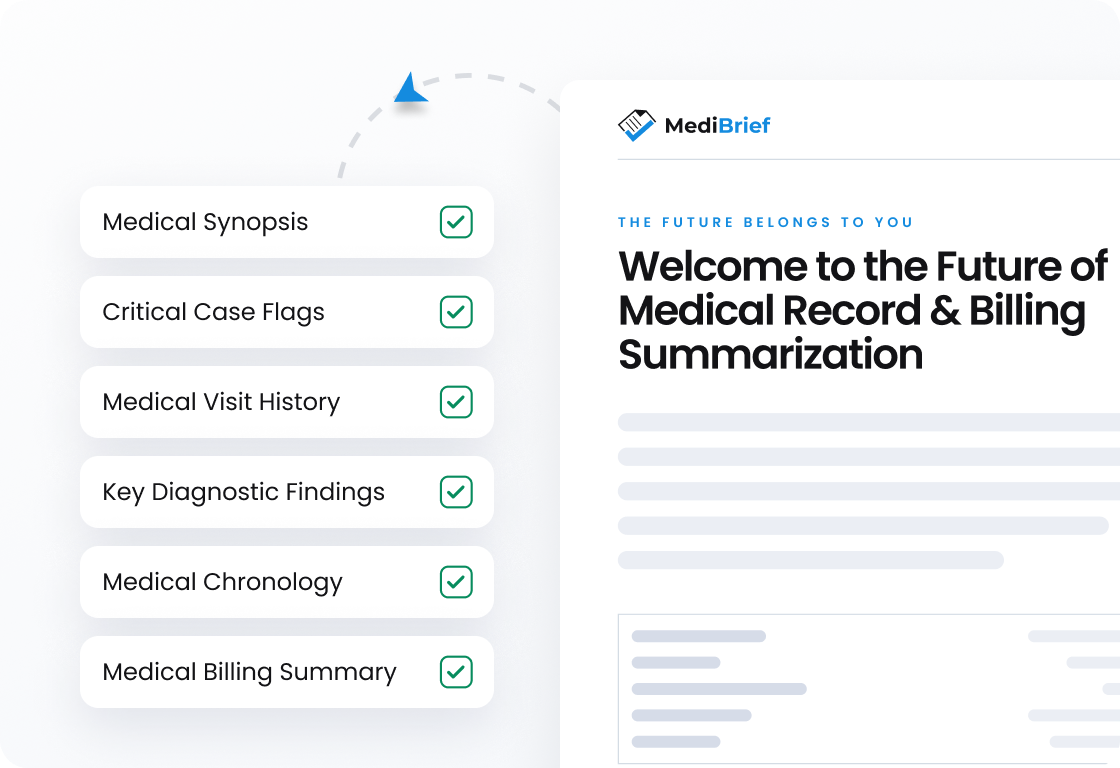The width and height of the screenshot is (1120, 768).
Task: Select the Medical Chronology label
Action: (222, 582)
